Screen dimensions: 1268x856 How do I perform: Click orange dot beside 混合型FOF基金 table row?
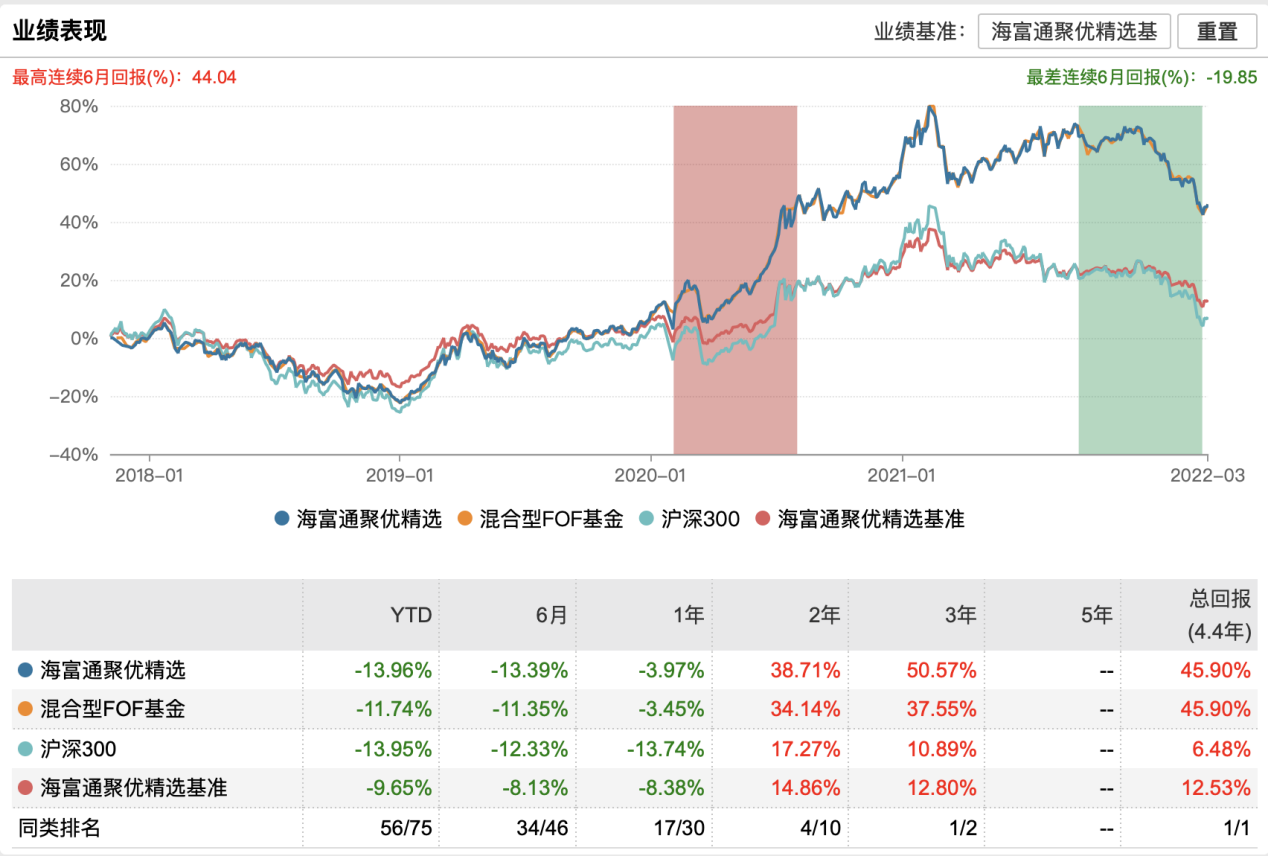(x=25, y=710)
